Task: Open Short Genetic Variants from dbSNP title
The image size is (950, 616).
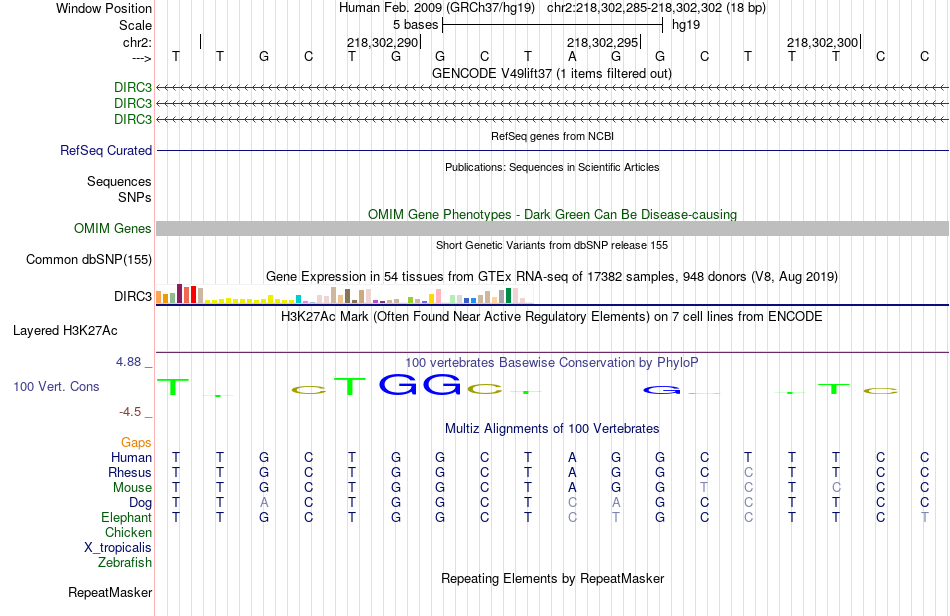Action: pyautogui.click(x=552, y=245)
